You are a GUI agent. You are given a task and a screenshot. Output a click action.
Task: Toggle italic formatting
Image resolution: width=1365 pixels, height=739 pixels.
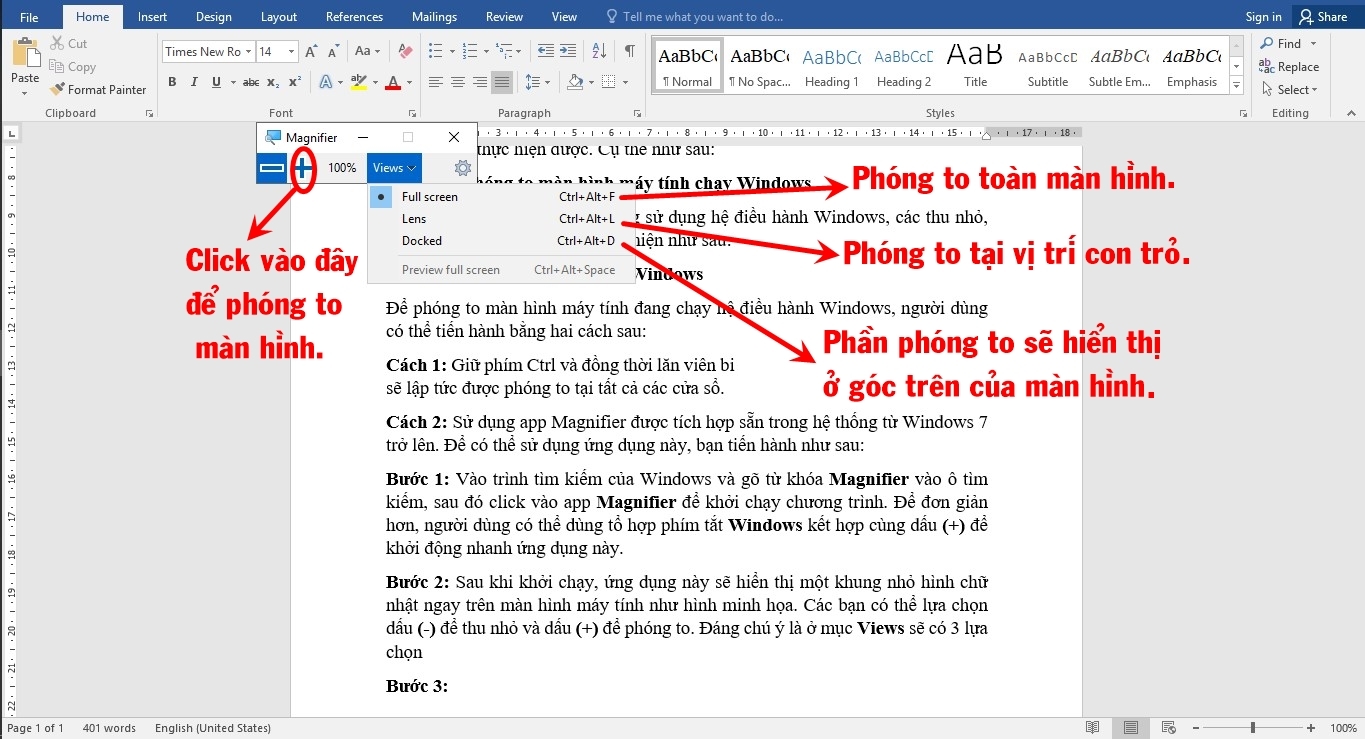click(x=194, y=82)
